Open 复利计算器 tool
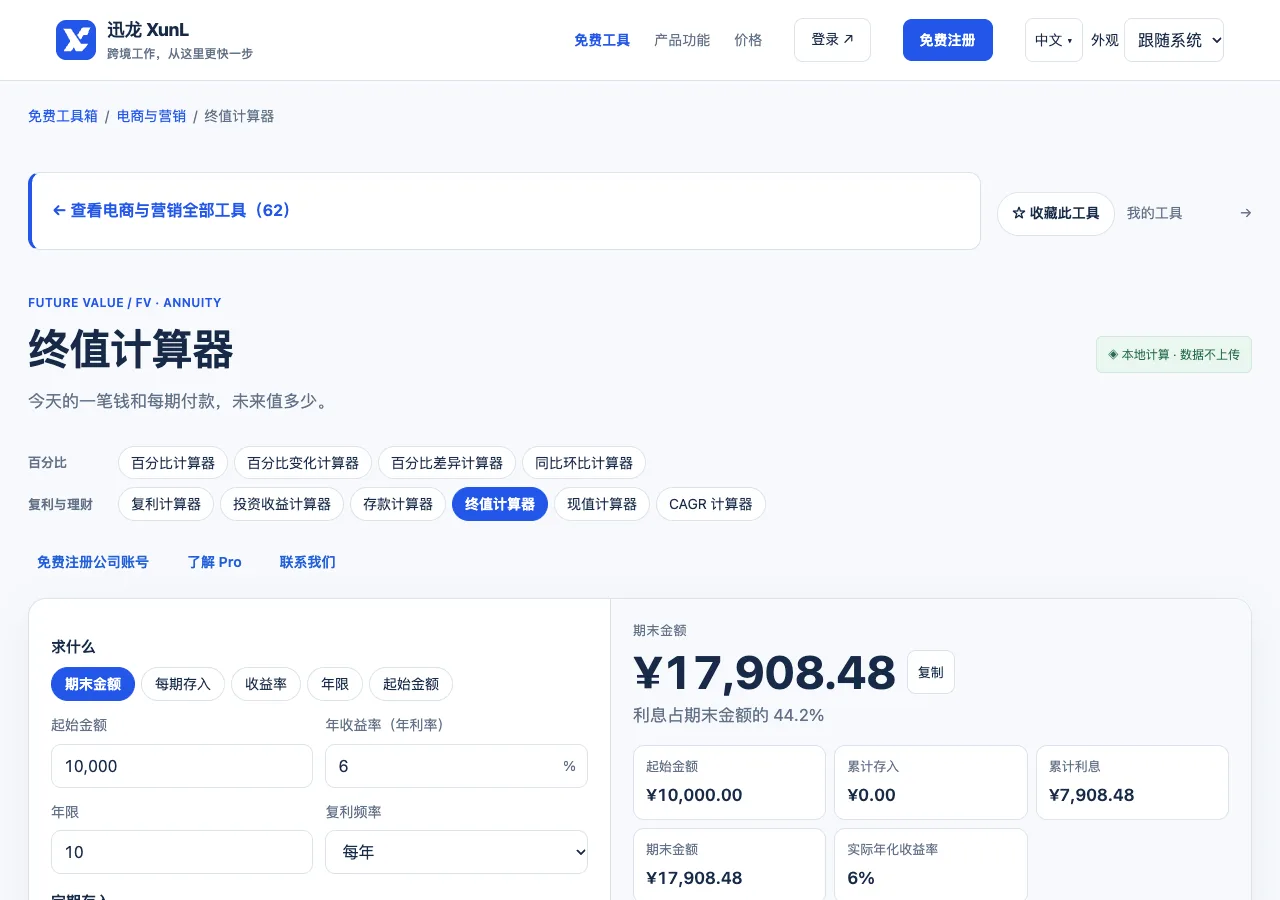 click(x=166, y=504)
